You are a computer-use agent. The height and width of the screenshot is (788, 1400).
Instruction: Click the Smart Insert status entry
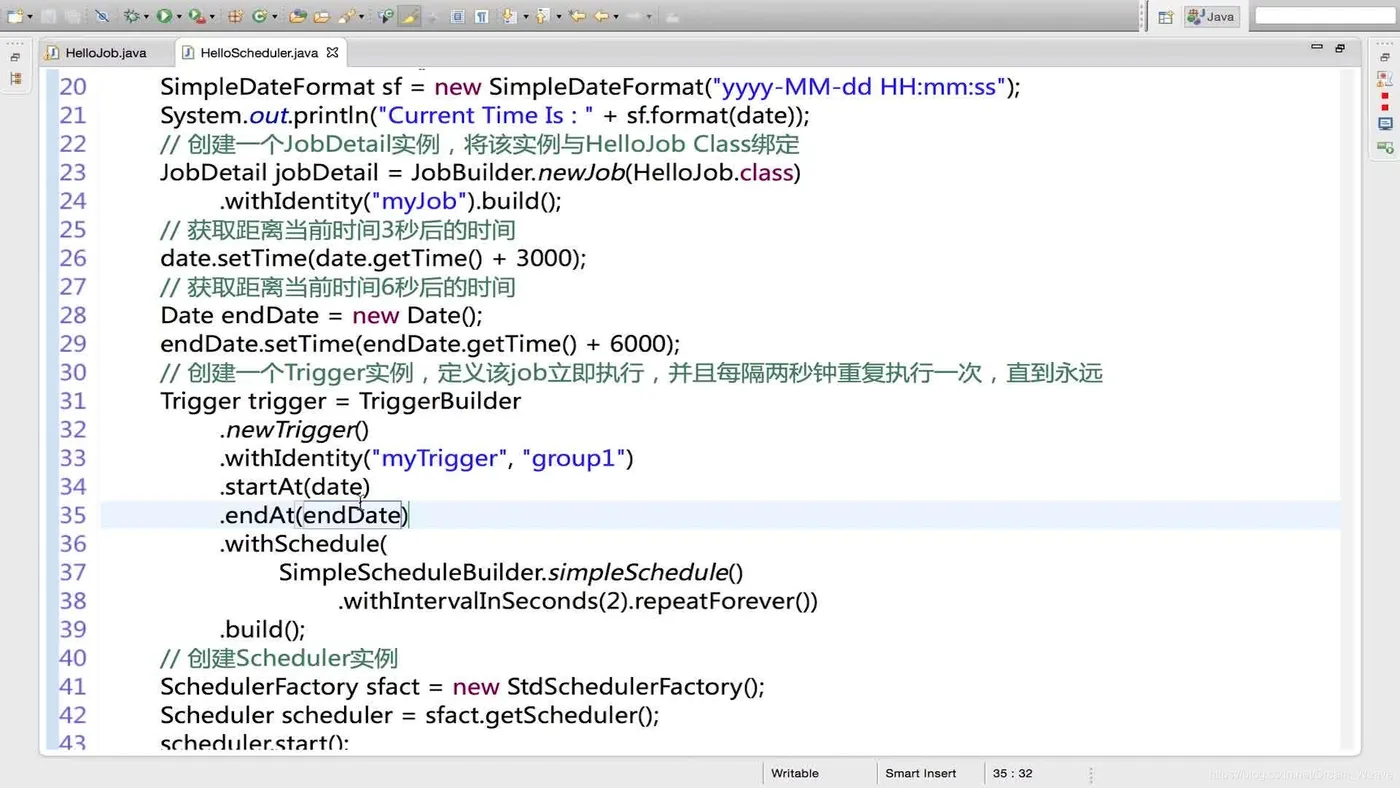[x=921, y=773]
